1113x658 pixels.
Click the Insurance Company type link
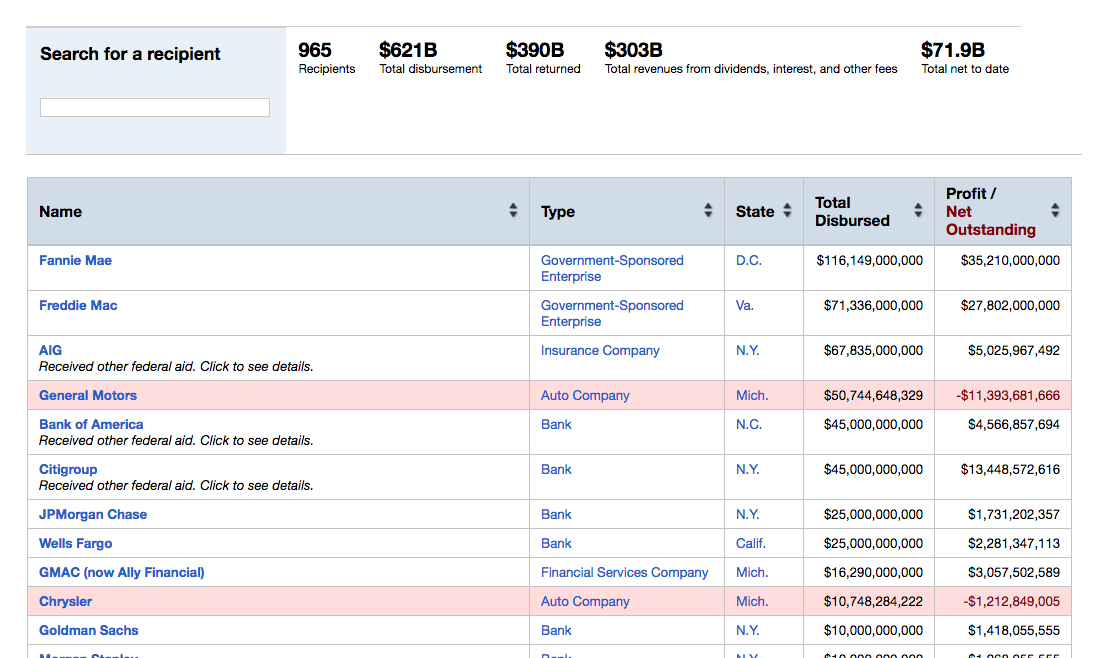(x=600, y=350)
